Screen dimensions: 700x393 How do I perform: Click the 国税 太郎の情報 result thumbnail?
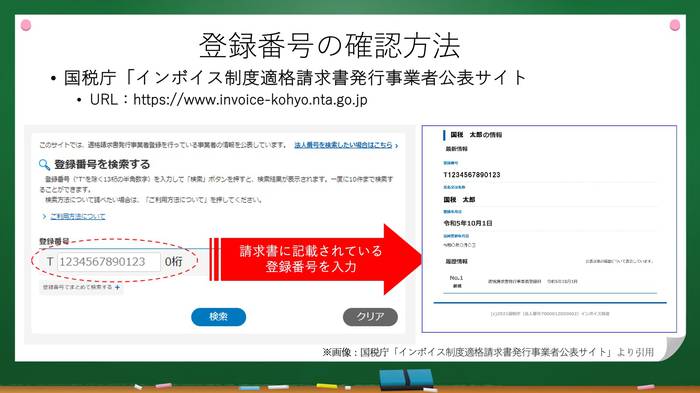coord(549,229)
